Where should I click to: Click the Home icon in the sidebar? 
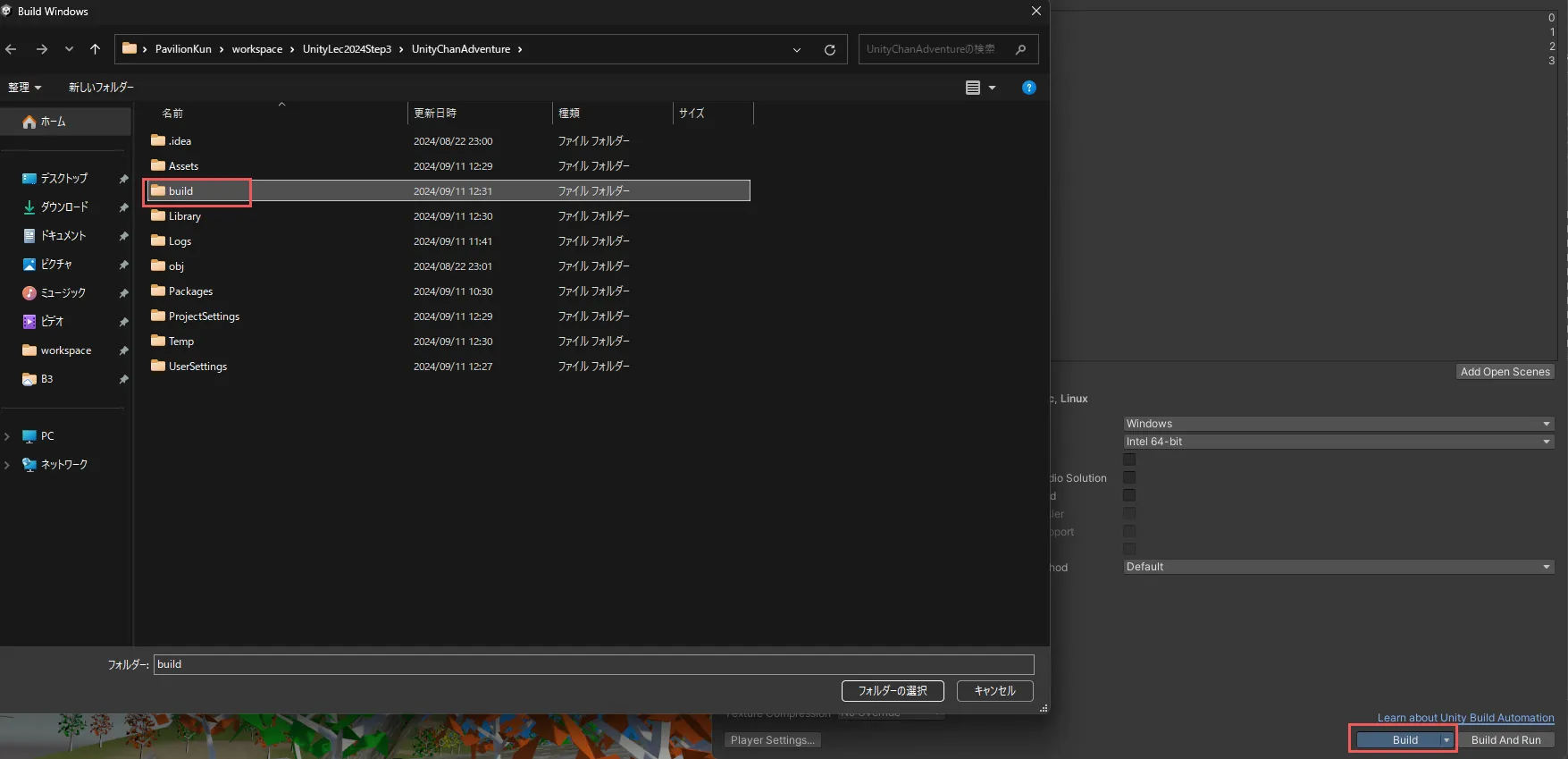(29, 122)
